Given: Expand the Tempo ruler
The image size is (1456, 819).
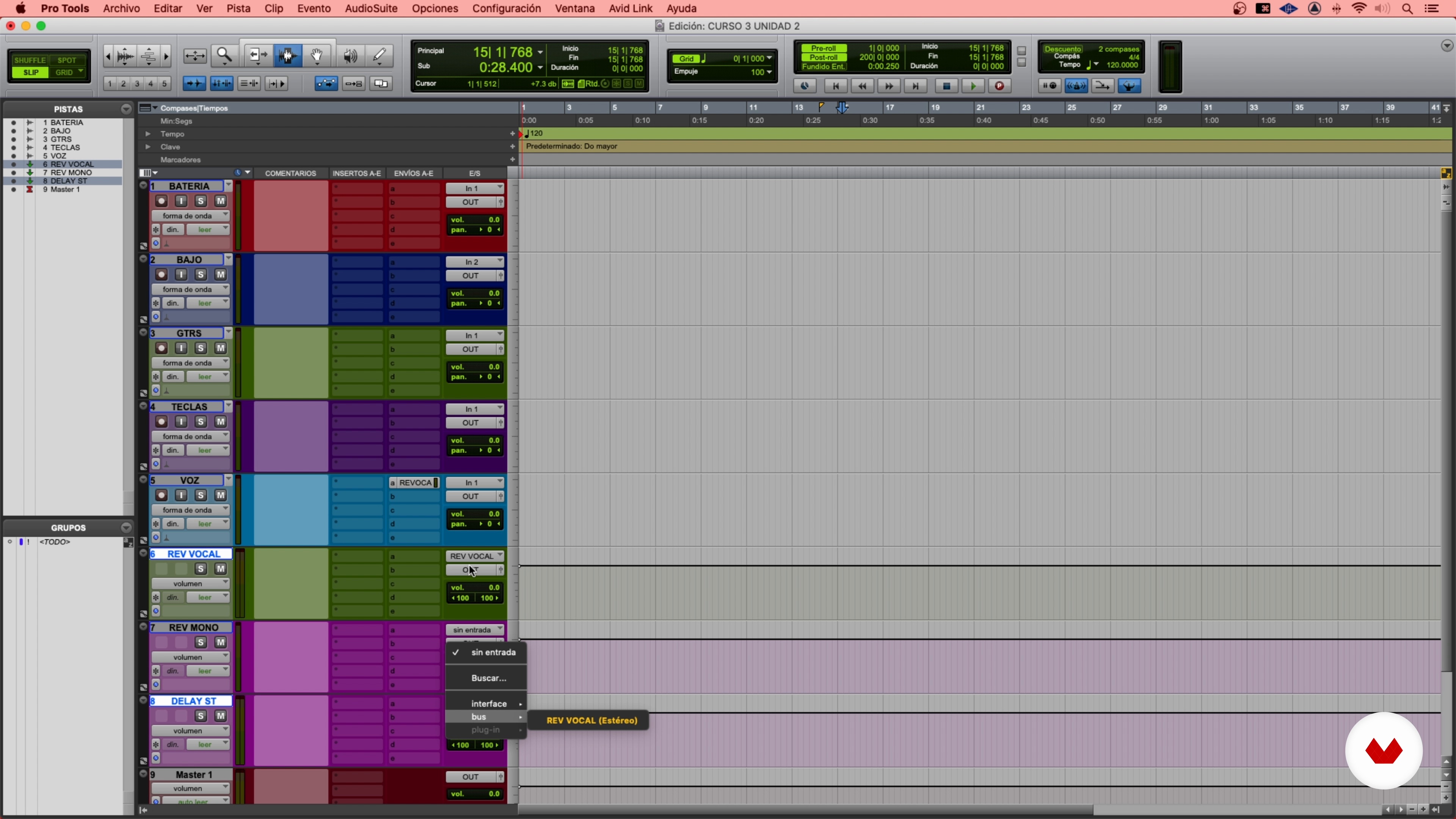Looking at the screenshot, I should pyautogui.click(x=148, y=134).
